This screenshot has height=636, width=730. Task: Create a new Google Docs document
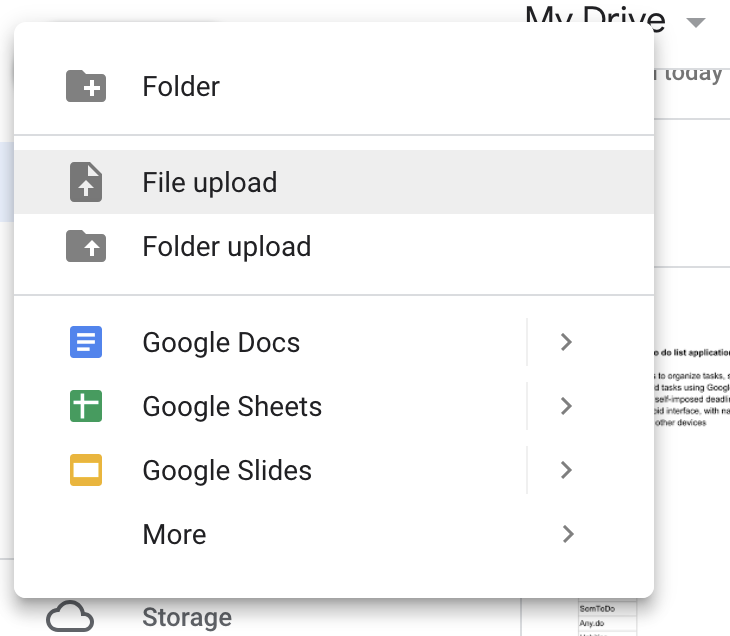tap(270, 342)
